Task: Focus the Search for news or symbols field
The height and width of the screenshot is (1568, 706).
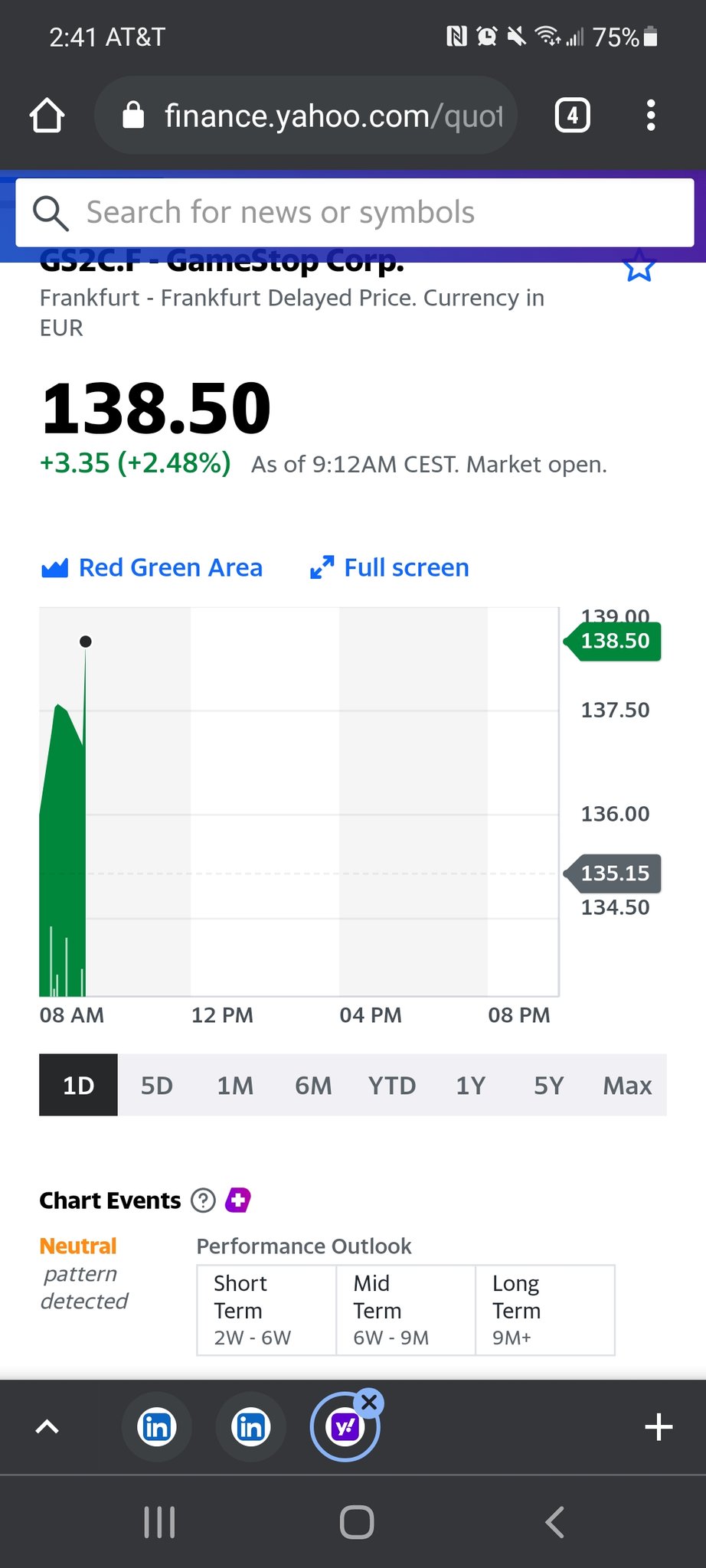Action: tap(355, 213)
